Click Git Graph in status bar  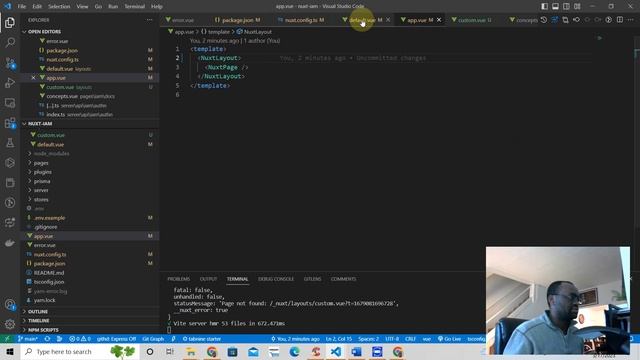[153, 339]
